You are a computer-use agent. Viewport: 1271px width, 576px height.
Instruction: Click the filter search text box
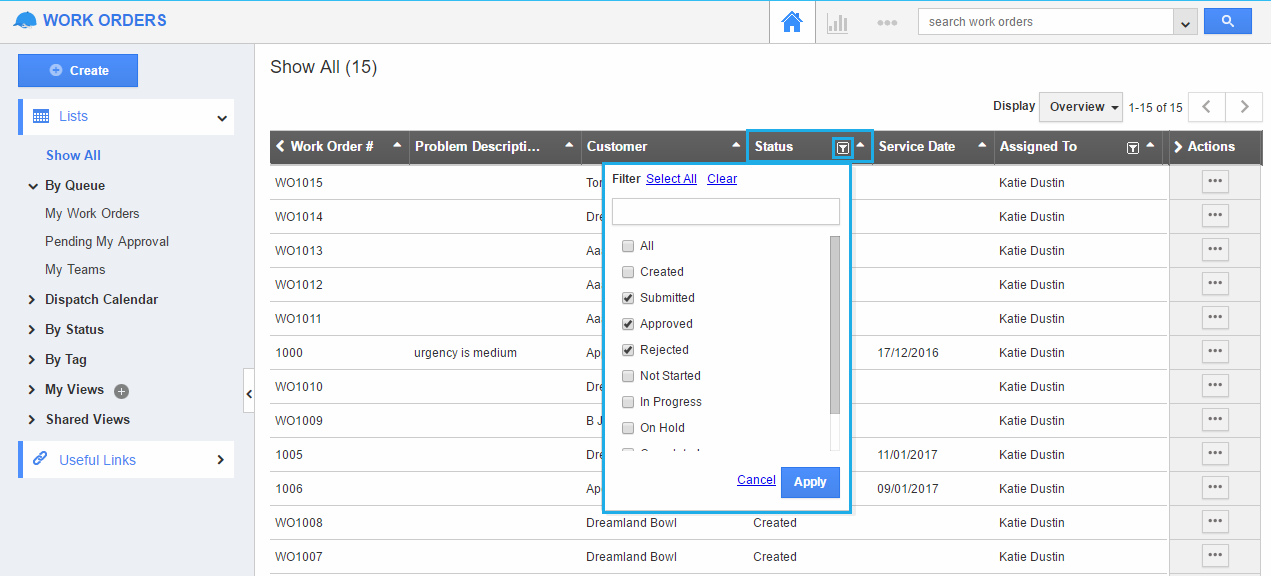click(x=725, y=211)
